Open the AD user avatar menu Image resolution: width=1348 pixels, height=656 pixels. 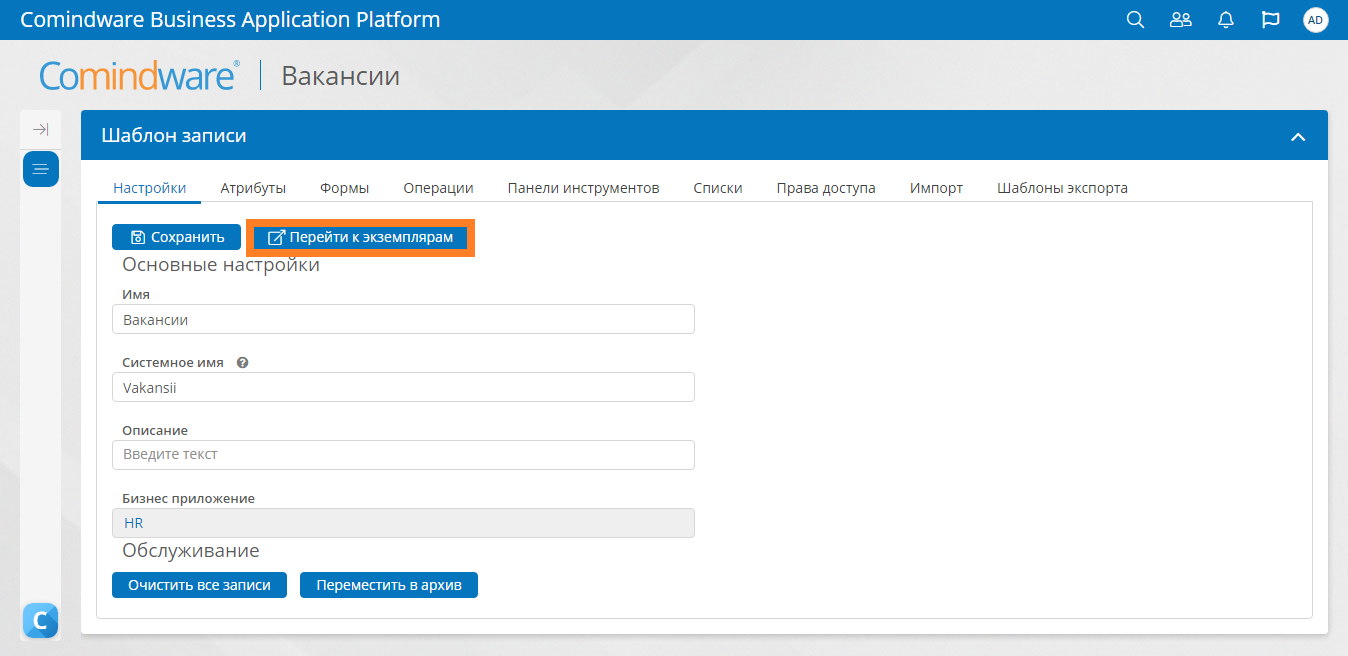click(x=1316, y=20)
